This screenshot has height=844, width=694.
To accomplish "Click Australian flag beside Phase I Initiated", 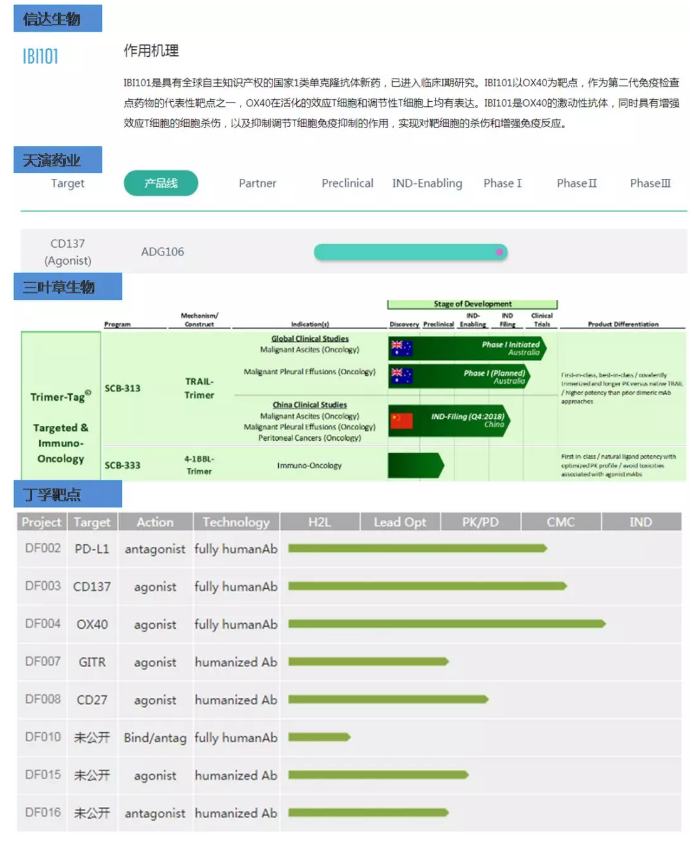I will 402,348.
